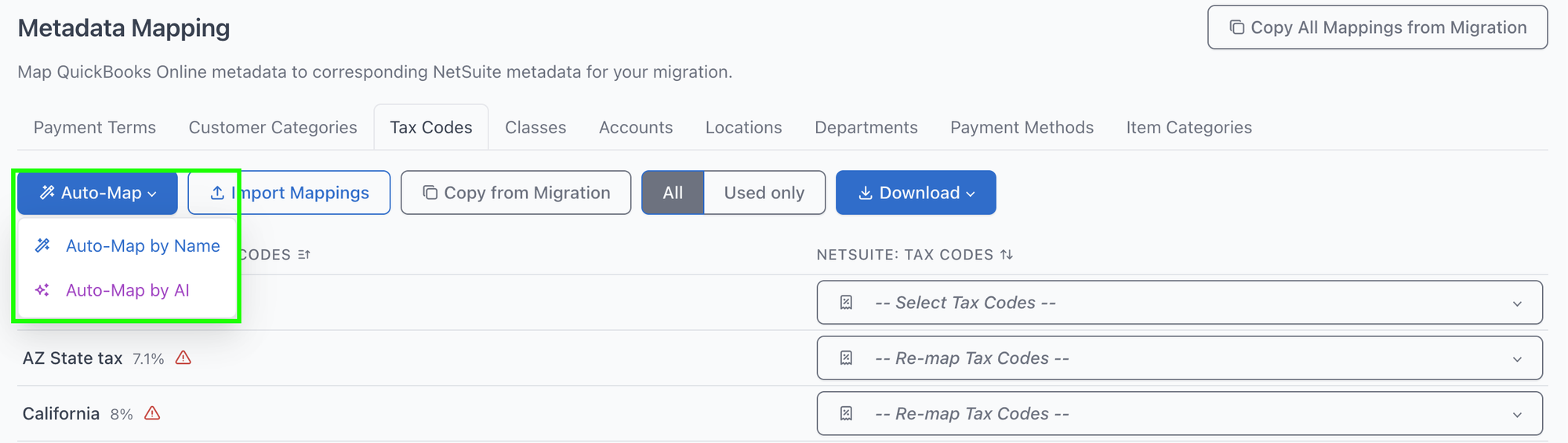Click the Metadata Mapping heading

[x=124, y=28]
